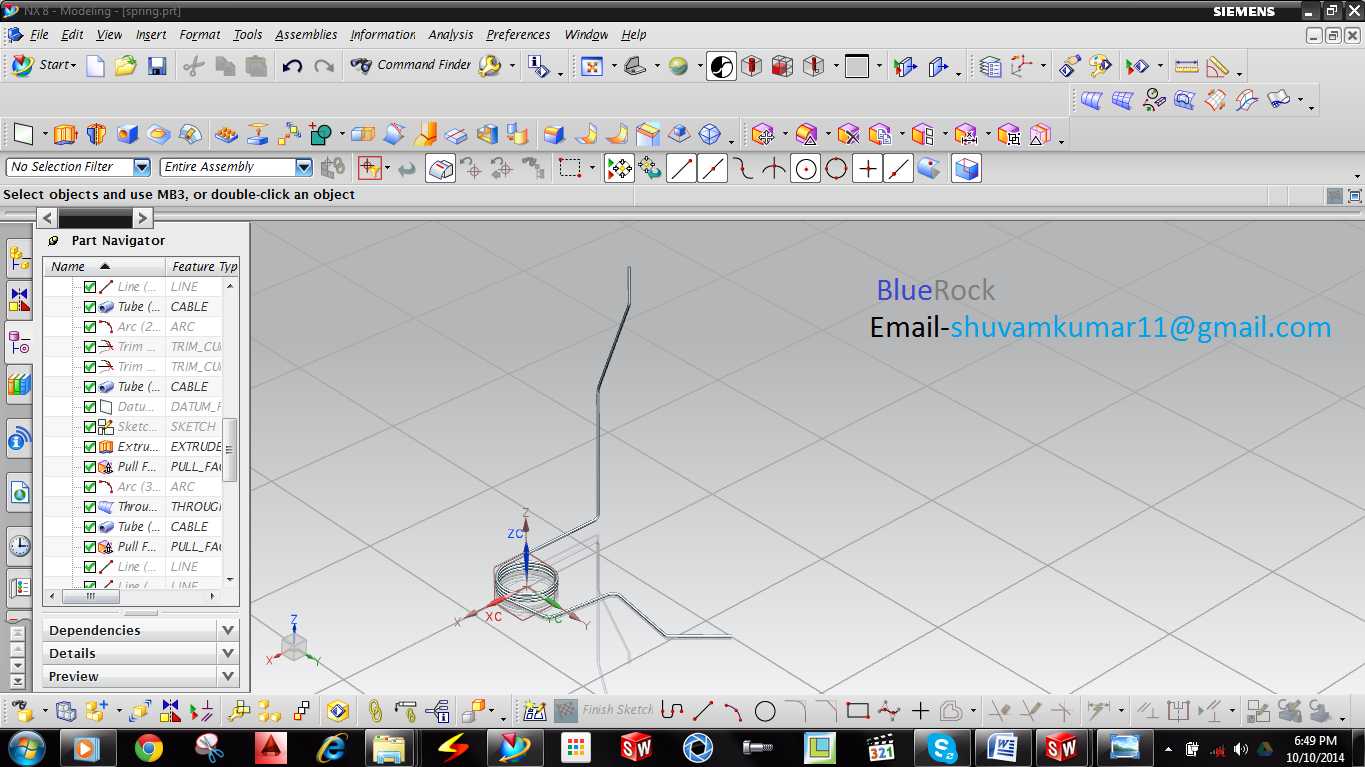Image resolution: width=1365 pixels, height=767 pixels.
Task: Click the right arrow above Part Navigator
Action: (143, 217)
